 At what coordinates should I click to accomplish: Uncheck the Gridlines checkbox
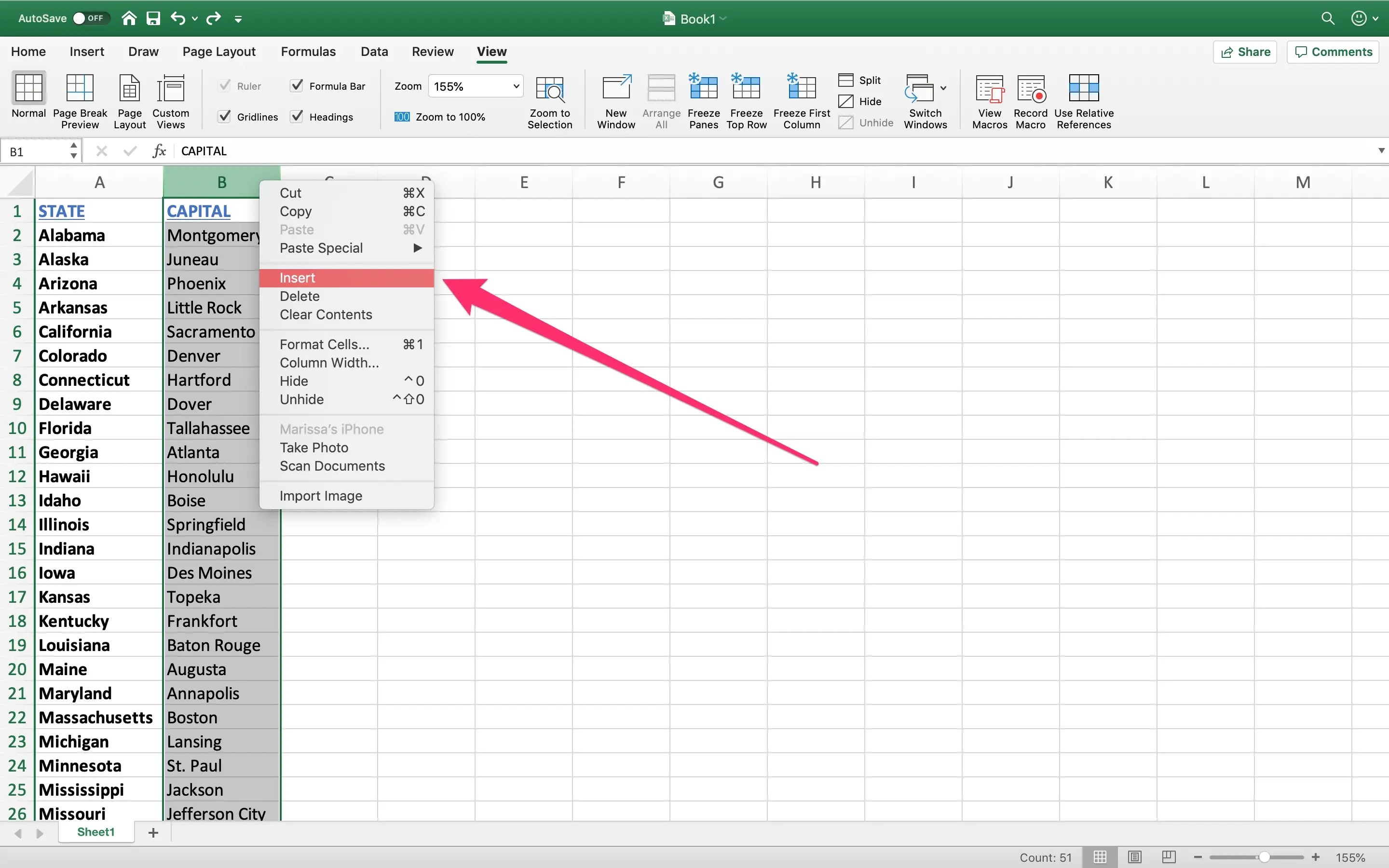[x=225, y=117]
